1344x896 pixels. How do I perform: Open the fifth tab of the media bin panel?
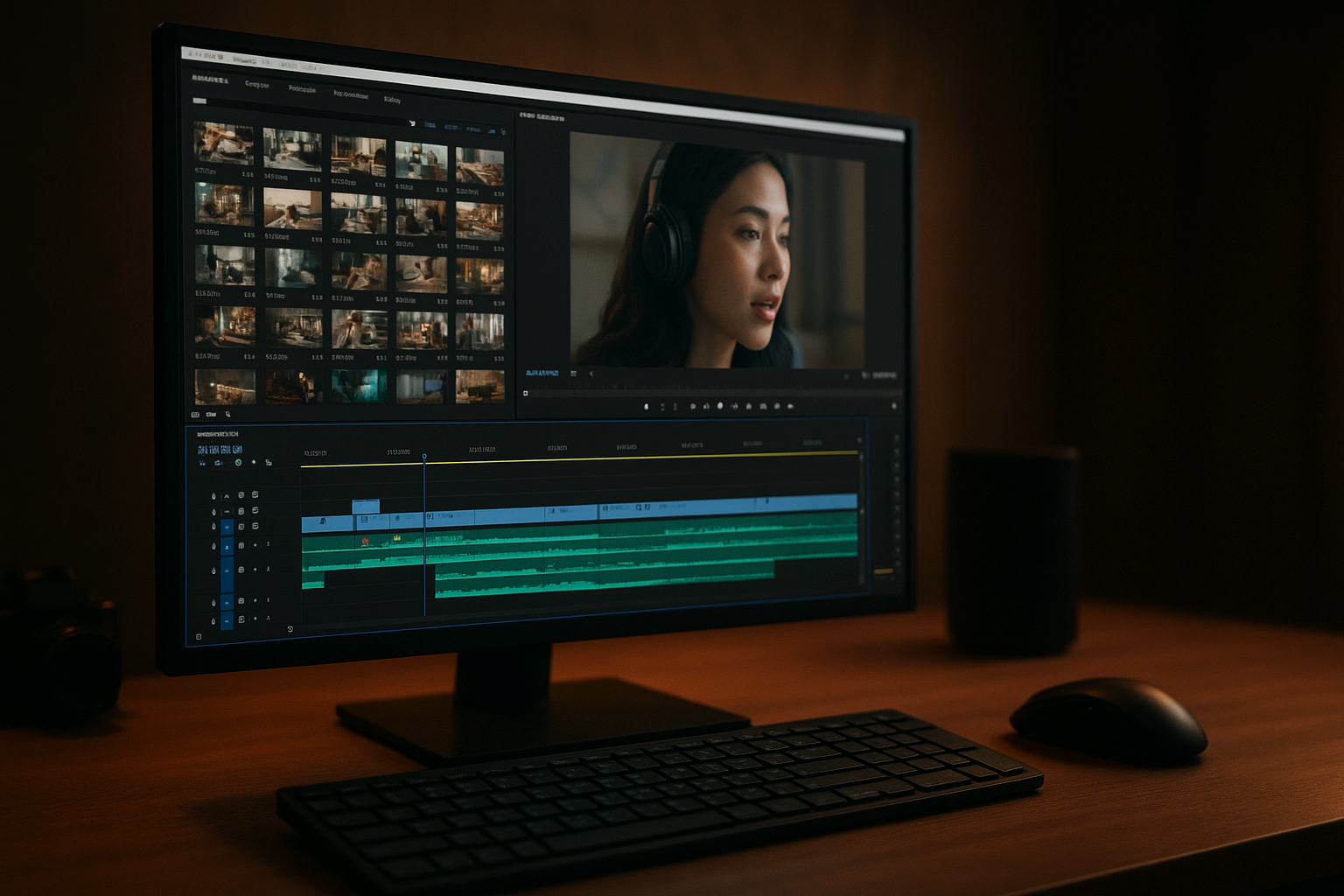click(392, 100)
